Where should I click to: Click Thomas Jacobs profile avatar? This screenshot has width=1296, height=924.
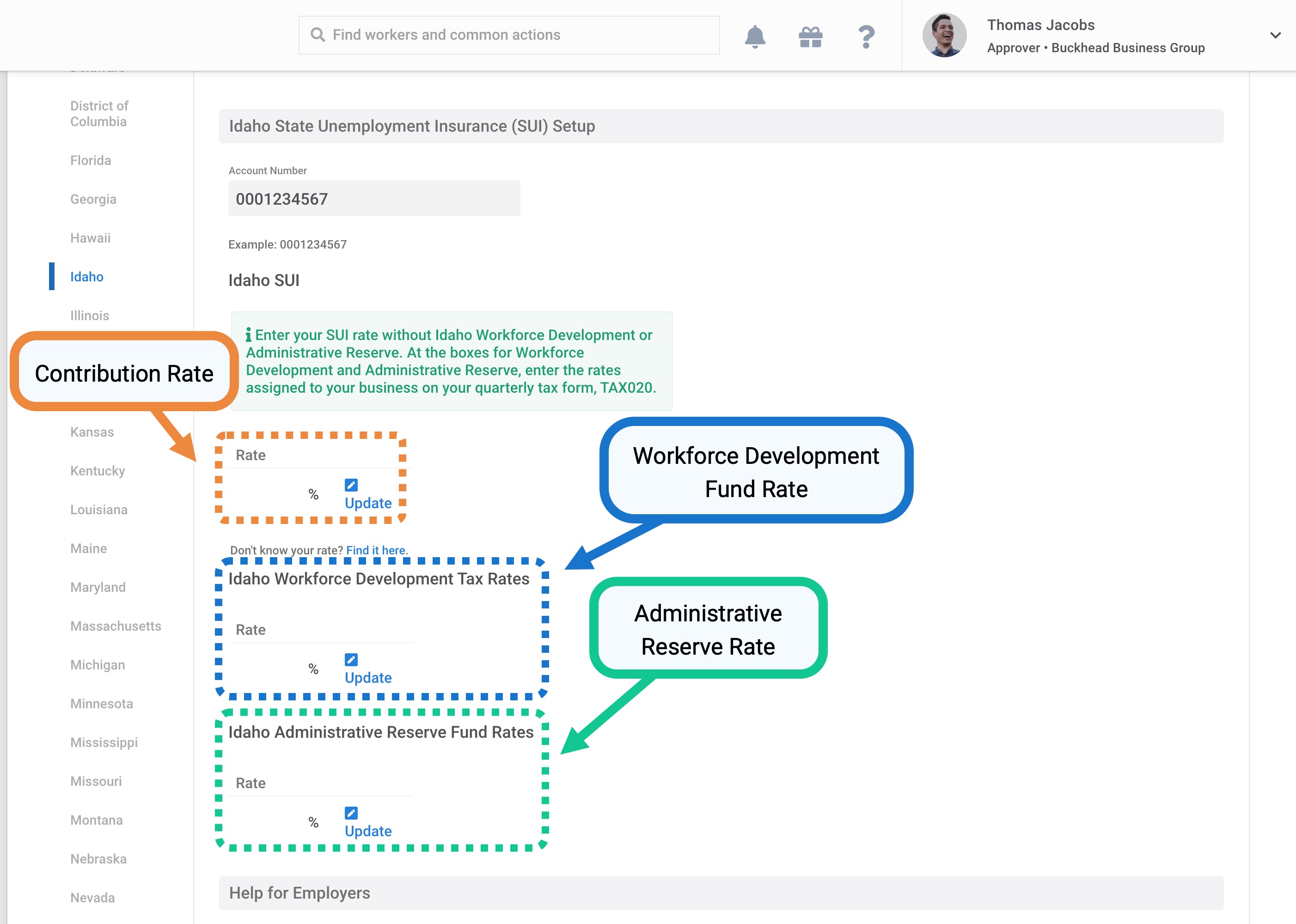click(x=944, y=35)
